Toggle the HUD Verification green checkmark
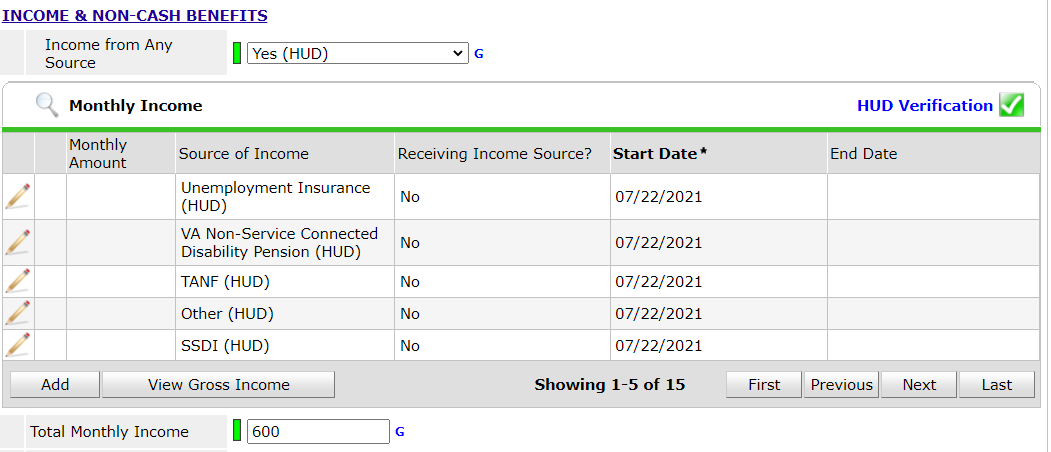The image size is (1051, 452). (x=1011, y=105)
